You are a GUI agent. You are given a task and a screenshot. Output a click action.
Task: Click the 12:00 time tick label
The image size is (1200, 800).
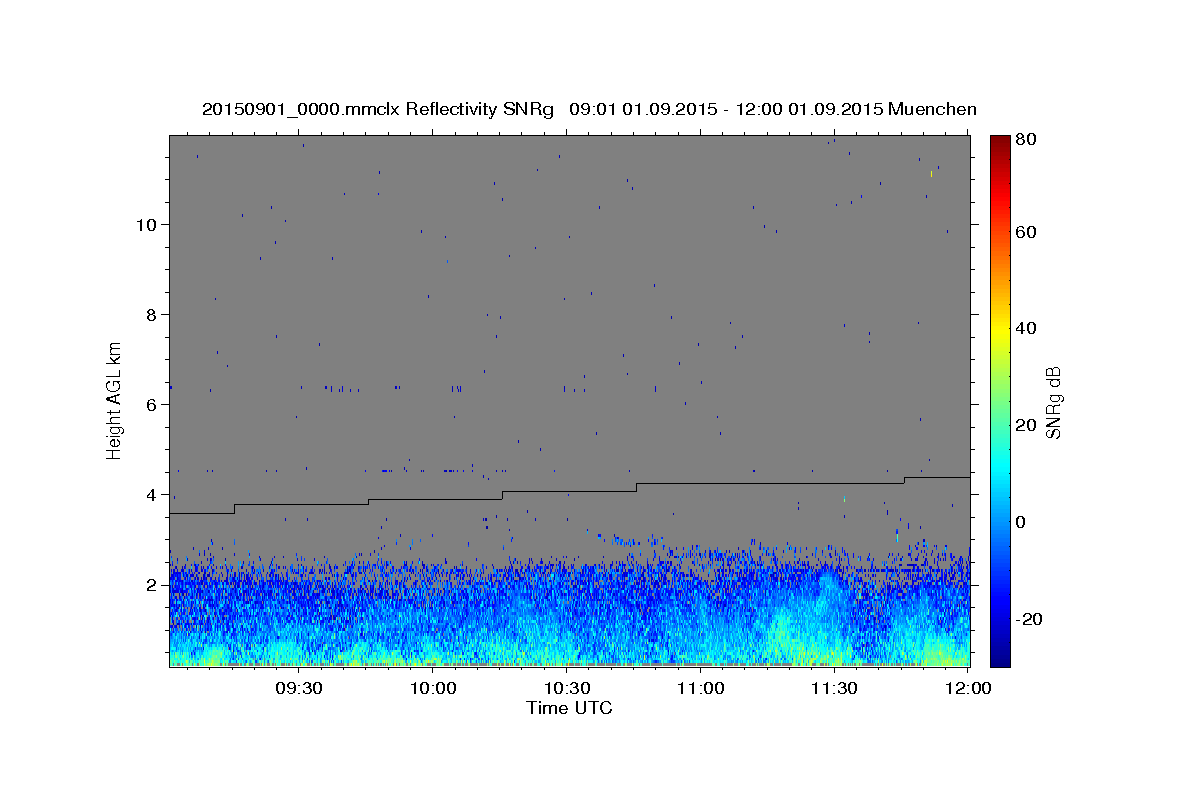click(x=968, y=689)
